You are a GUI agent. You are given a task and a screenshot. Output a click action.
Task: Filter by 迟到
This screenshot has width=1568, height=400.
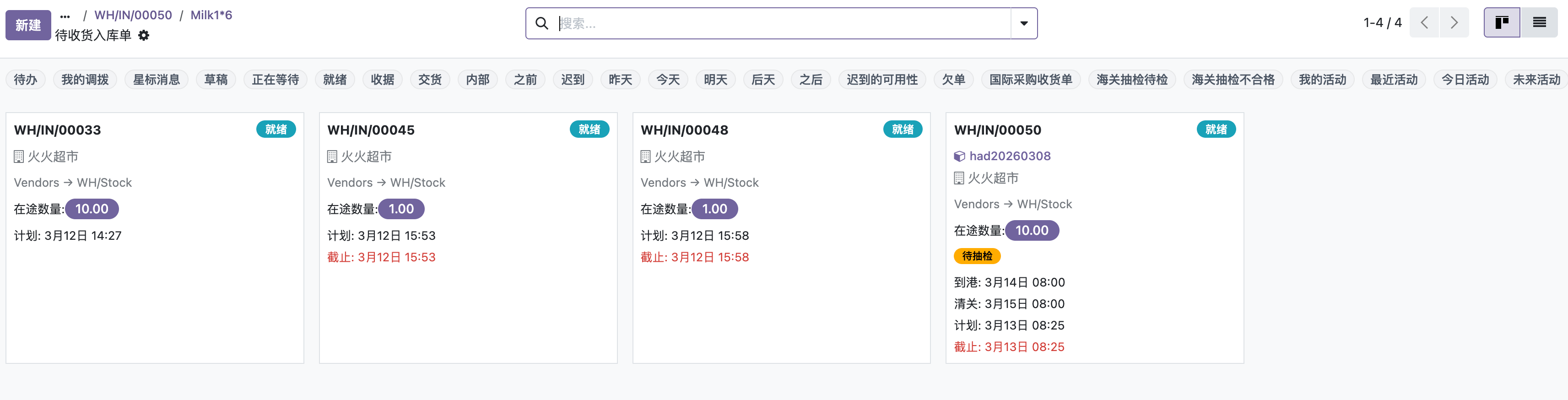[573, 80]
